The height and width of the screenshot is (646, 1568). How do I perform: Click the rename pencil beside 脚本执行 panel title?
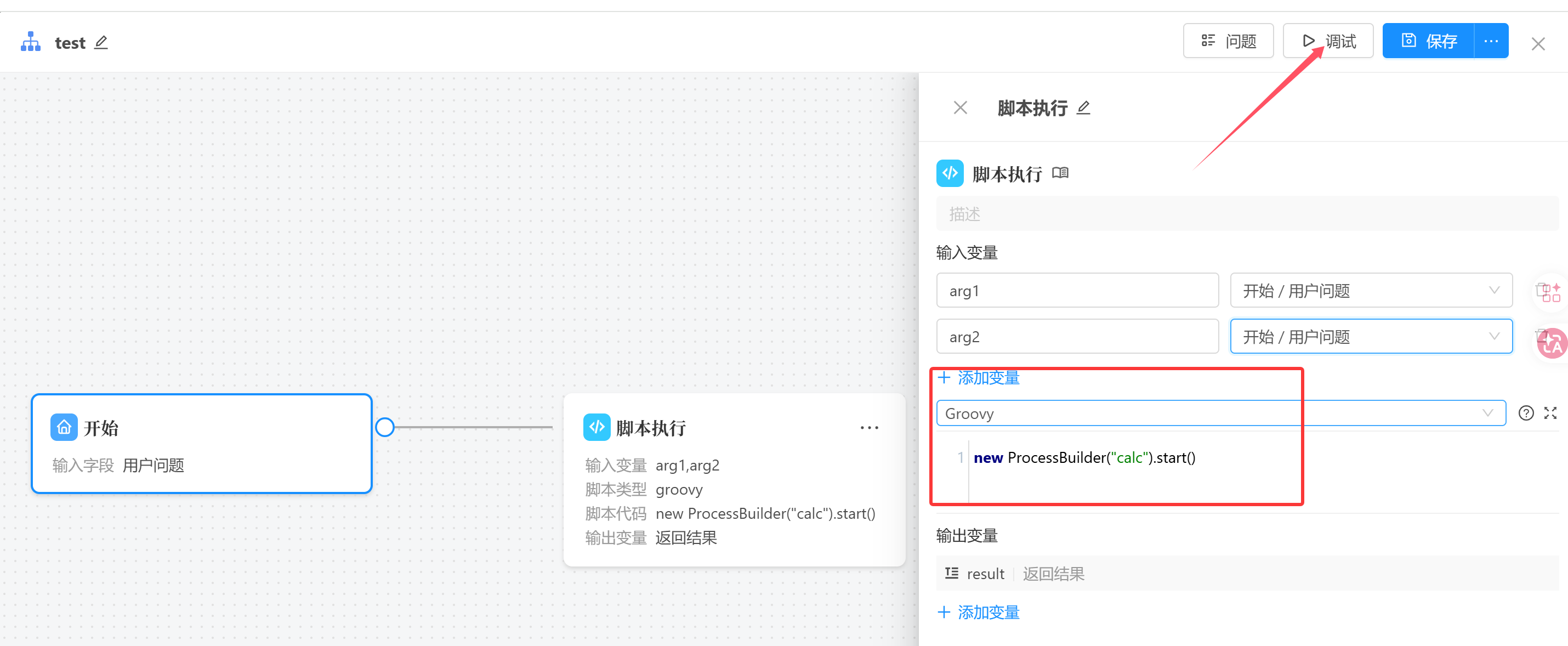tap(1083, 108)
